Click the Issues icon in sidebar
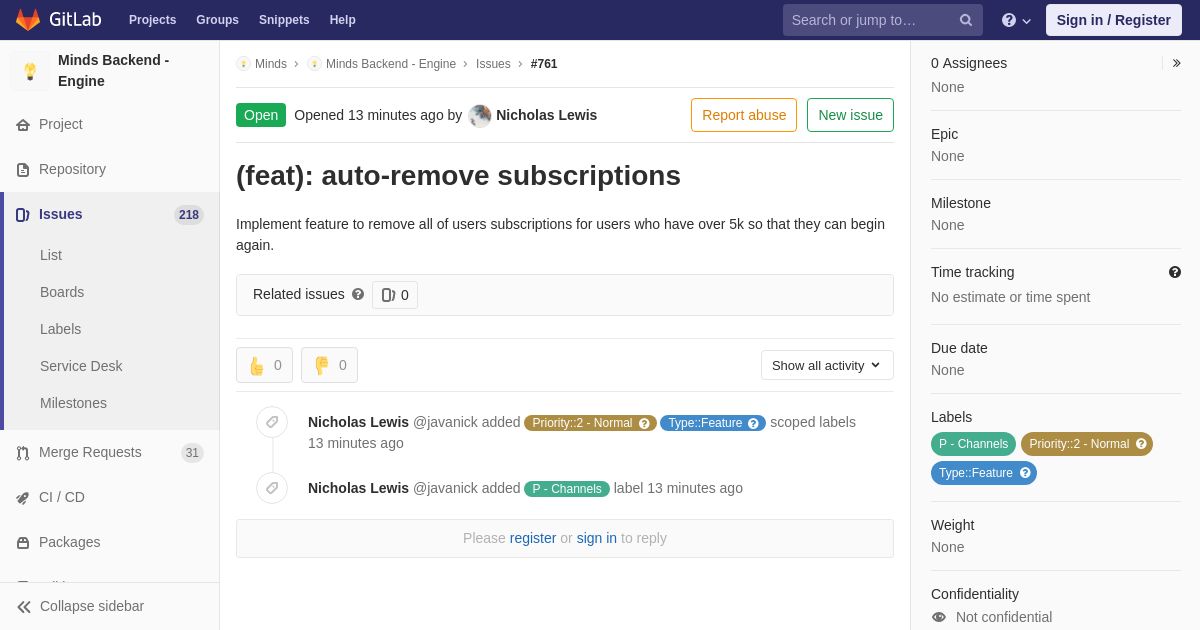Screen dimensions: 1200x630 tap(23, 215)
